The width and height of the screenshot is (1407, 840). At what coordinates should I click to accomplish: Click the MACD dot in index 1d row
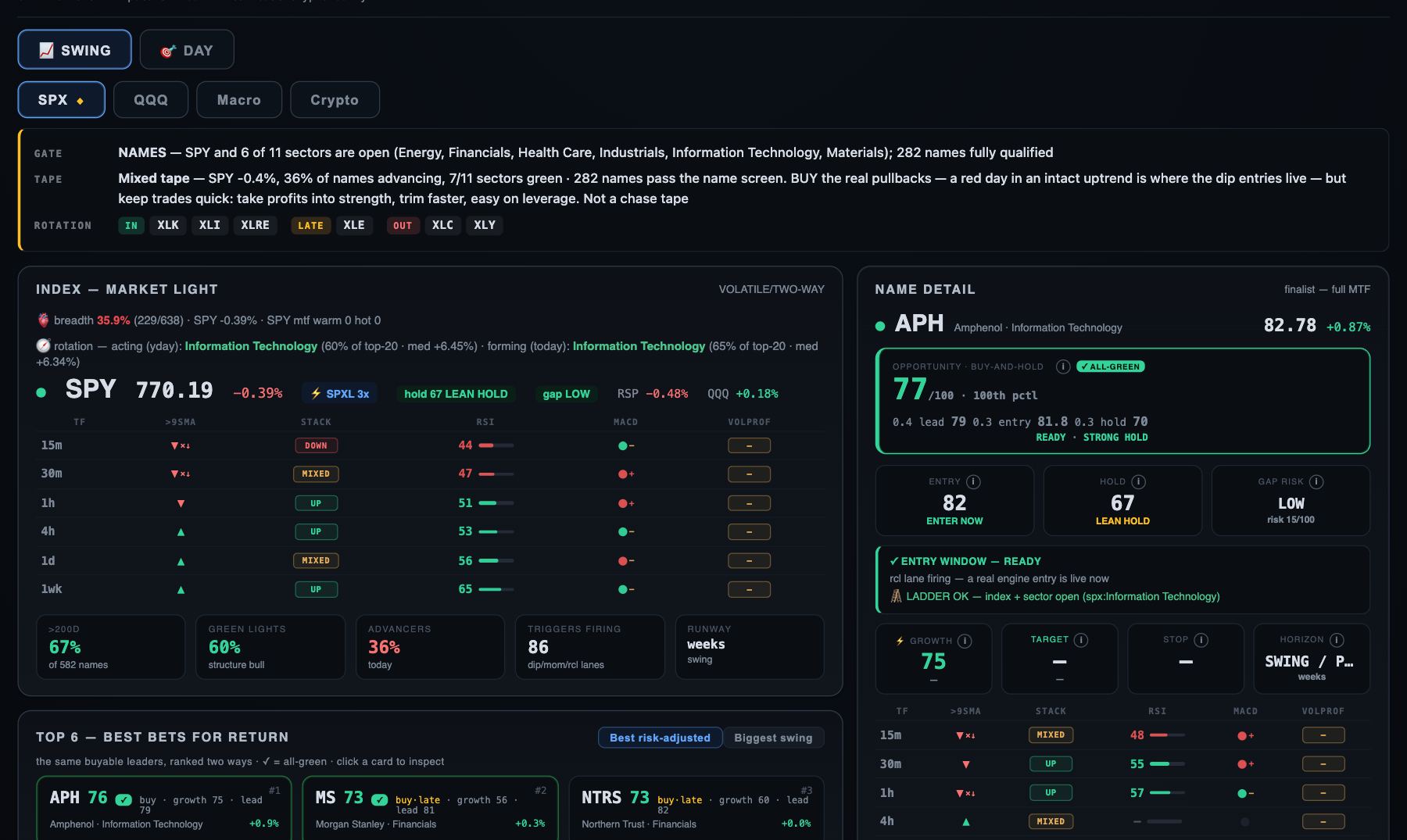pyautogui.click(x=622, y=561)
